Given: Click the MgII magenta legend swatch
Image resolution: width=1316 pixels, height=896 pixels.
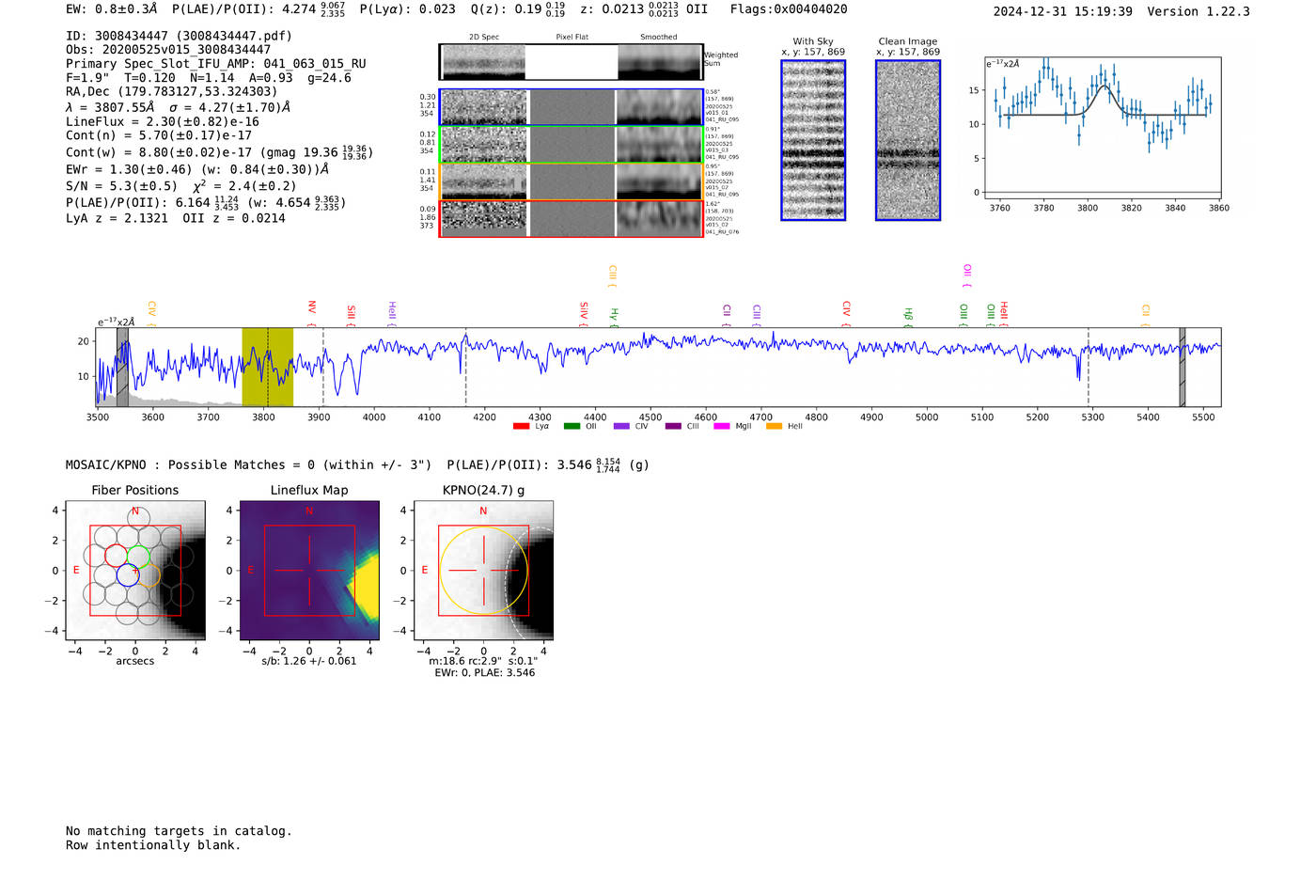Looking at the screenshot, I should click(722, 427).
